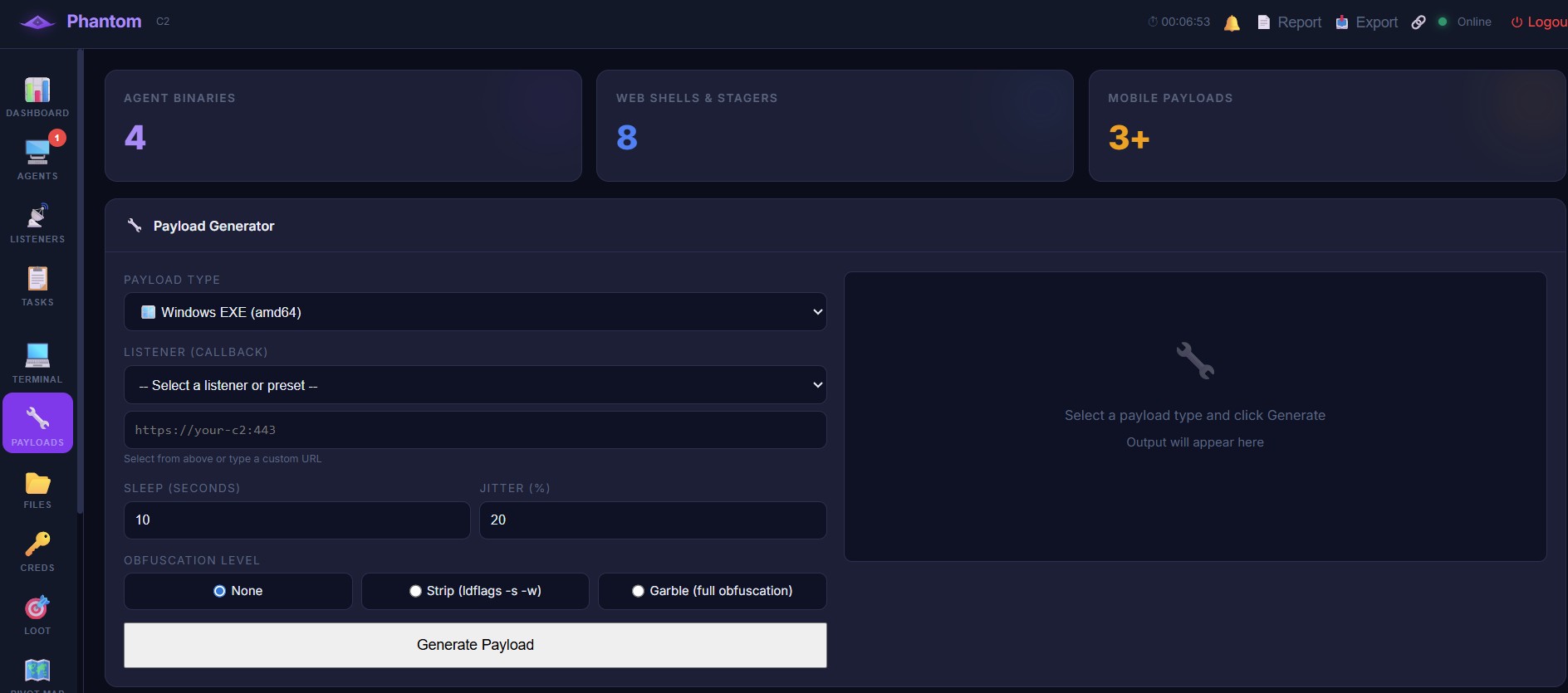The width and height of the screenshot is (1568, 693).
Task: Click the Sleep (seconds) input field
Action: click(297, 520)
